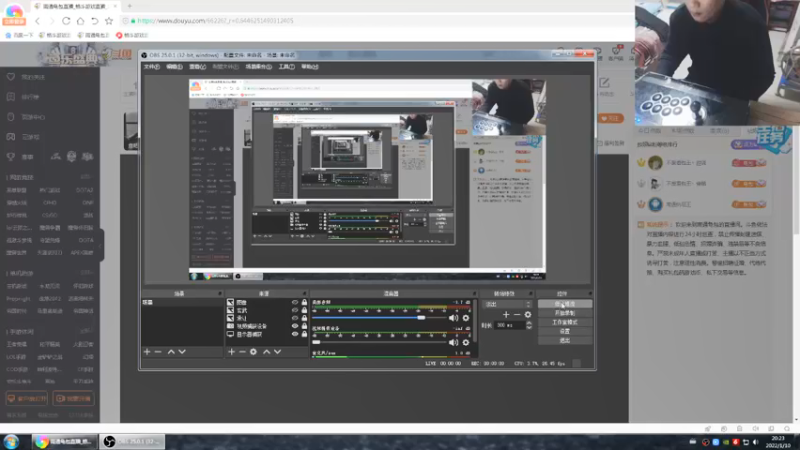Switch to OBS in the taskbar
The width and height of the screenshot is (800, 450).
pos(133,441)
